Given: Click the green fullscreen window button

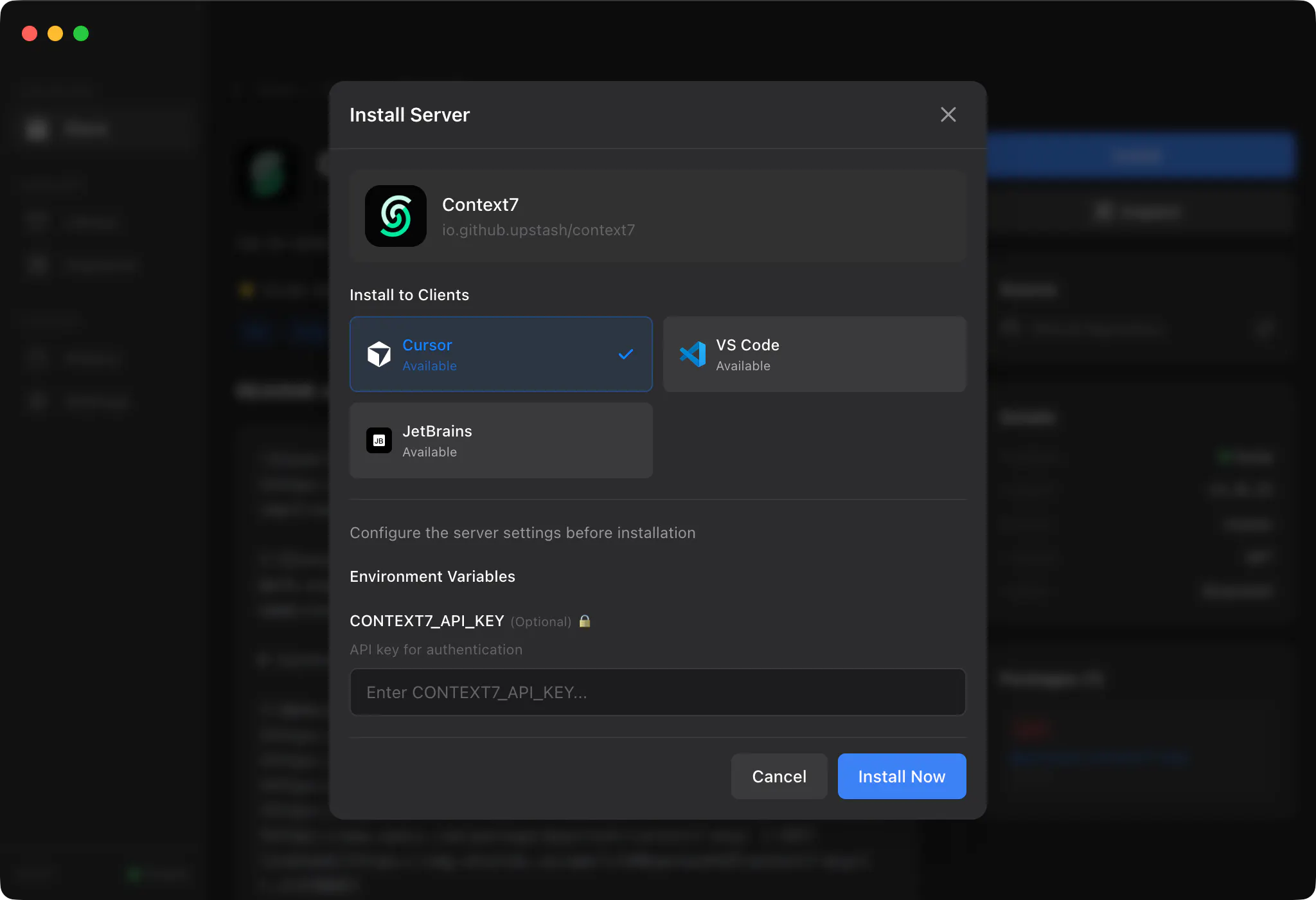Looking at the screenshot, I should [81, 33].
